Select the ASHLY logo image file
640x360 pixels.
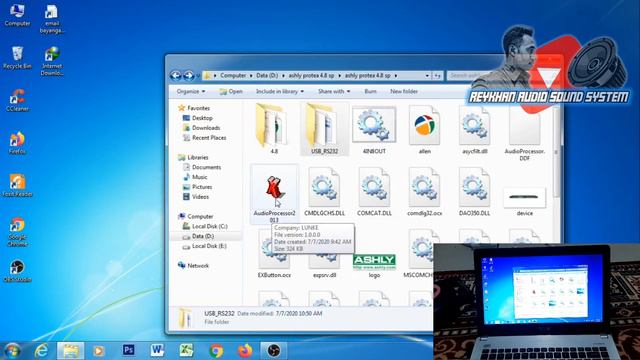(374, 266)
